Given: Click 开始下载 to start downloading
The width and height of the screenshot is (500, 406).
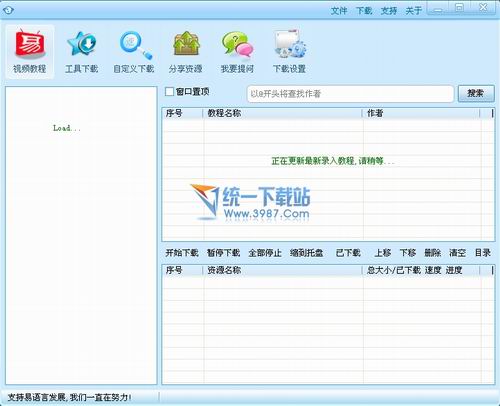Looking at the screenshot, I should (x=182, y=253).
